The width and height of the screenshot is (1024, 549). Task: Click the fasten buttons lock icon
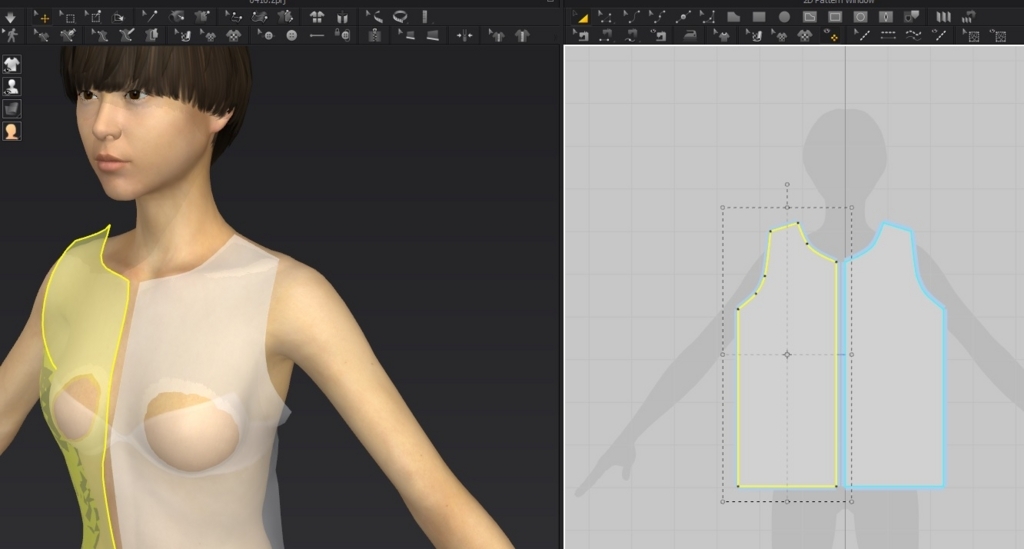[342, 35]
